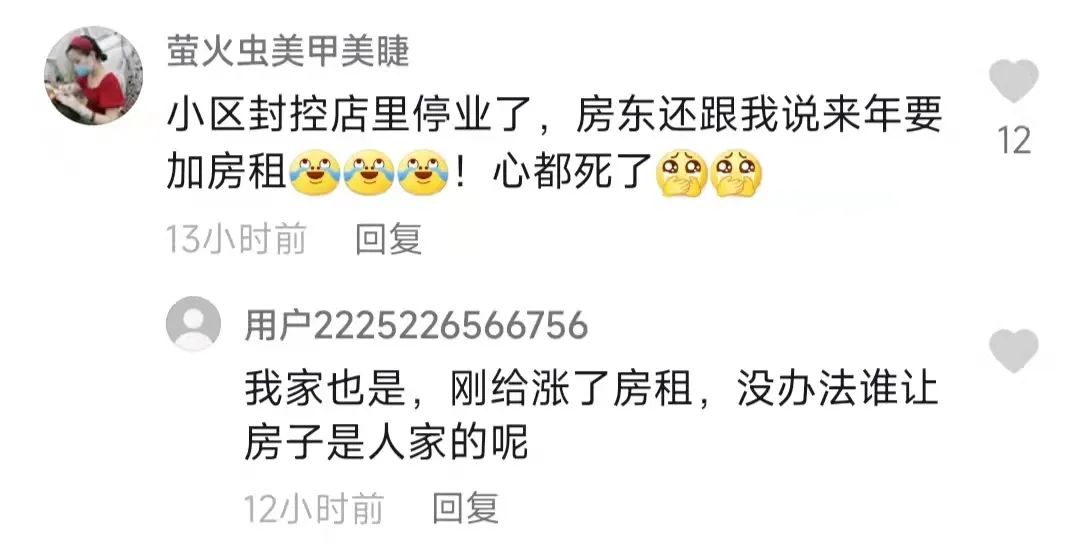
Task: Select the 12小时前 timestamp
Action: pos(313,509)
